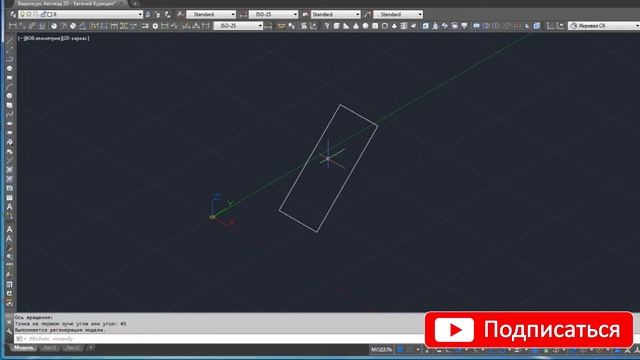The height and width of the screenshot is (360, 640).
Task: Create a Wedge solid
Action: pyautogui.click(x=346, y=26)
